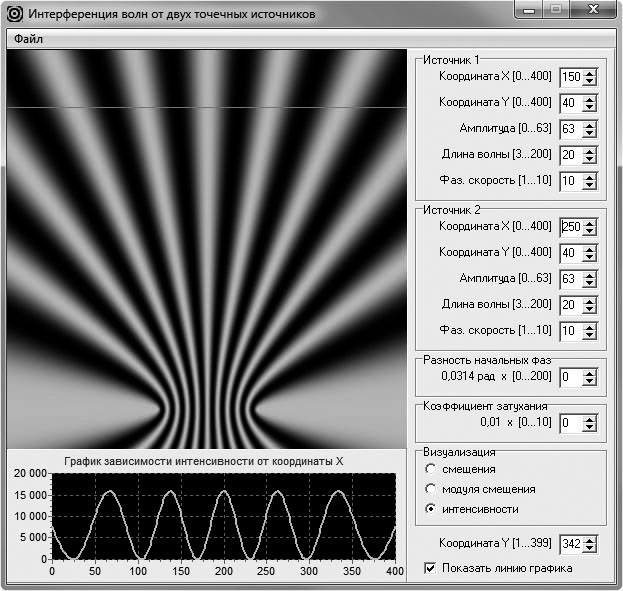Increase Source 1 Координата X value
This screenshot has height=591, width=623.
pyautogui.click(x=590, y=74)
